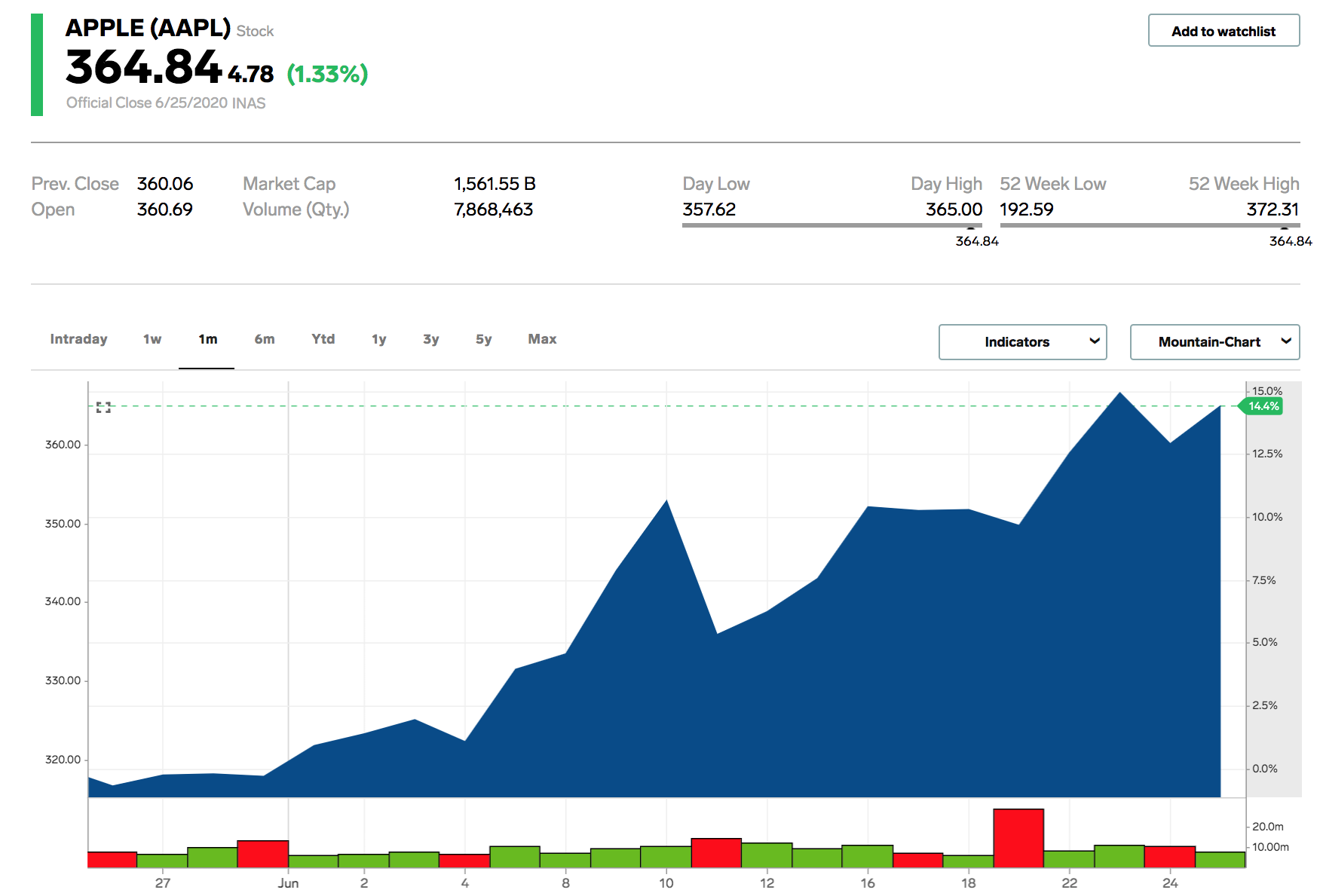Select the 6m time range

[264, 339]
